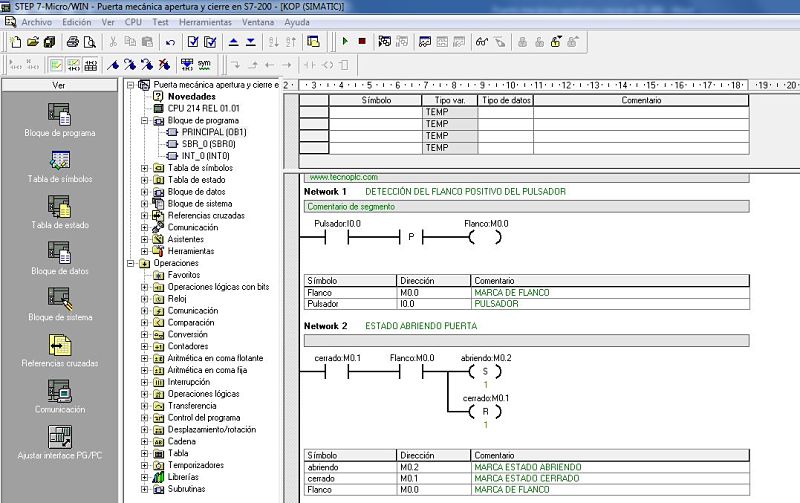Expand the Contadores instruction folder
800x503 pixels.
point(144,346)
